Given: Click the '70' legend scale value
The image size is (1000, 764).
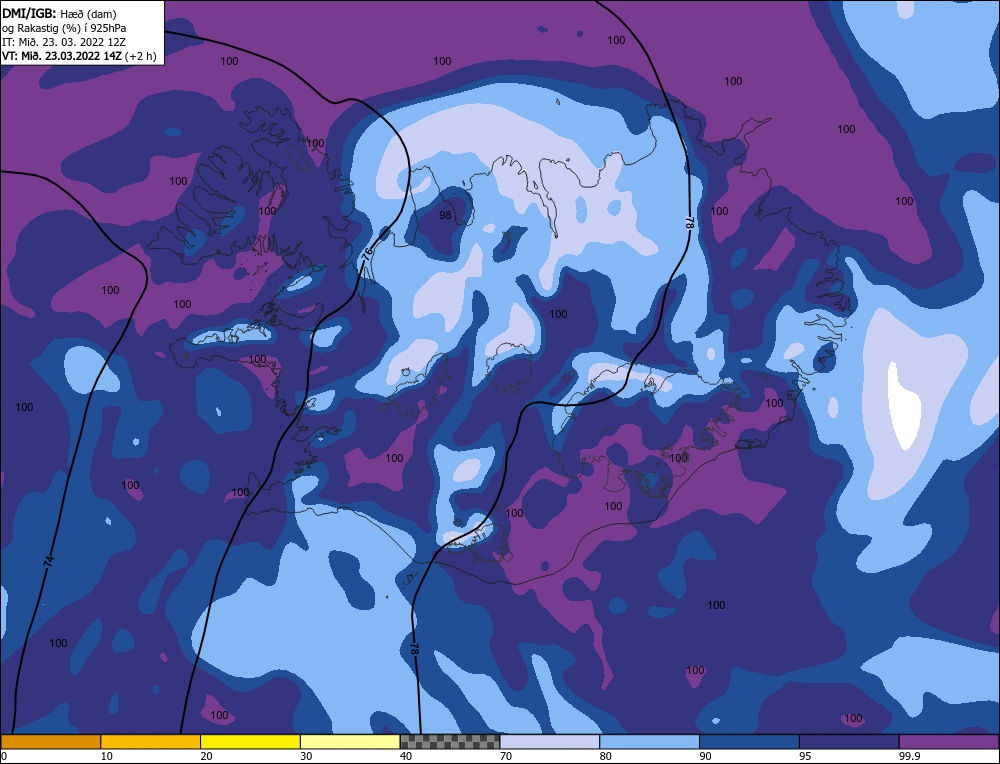Looking at the screenshot, I should (x=505, y=756).
